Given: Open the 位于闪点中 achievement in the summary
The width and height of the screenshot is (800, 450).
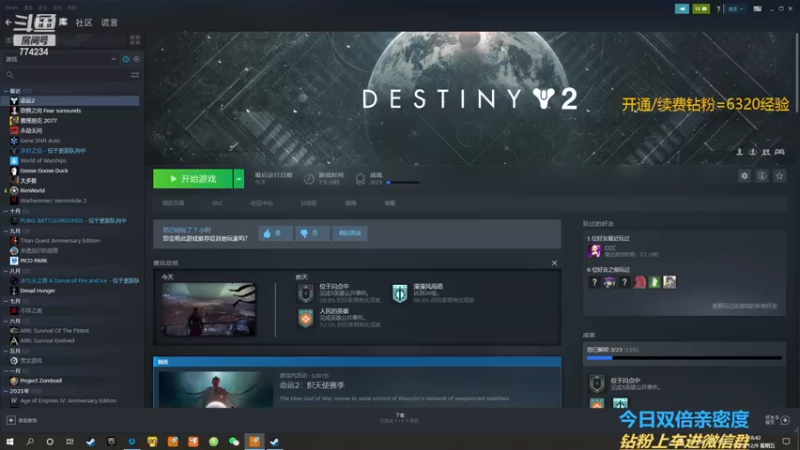Looking at the screenshot, I should 306,293.
